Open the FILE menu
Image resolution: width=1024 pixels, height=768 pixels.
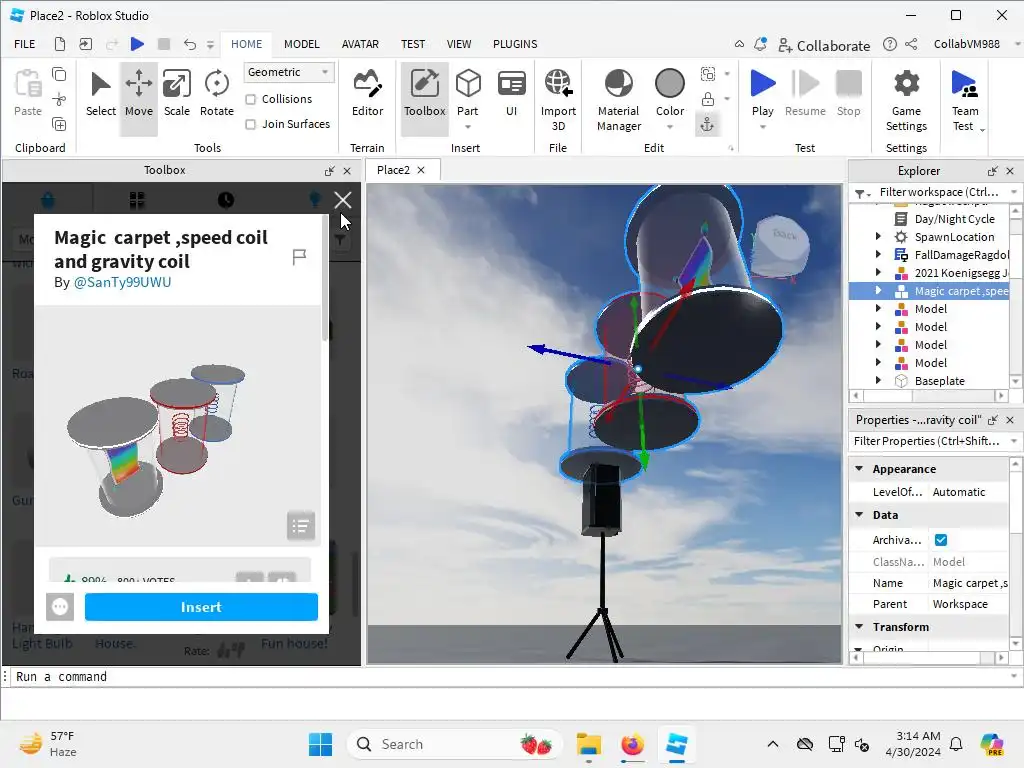25,44
